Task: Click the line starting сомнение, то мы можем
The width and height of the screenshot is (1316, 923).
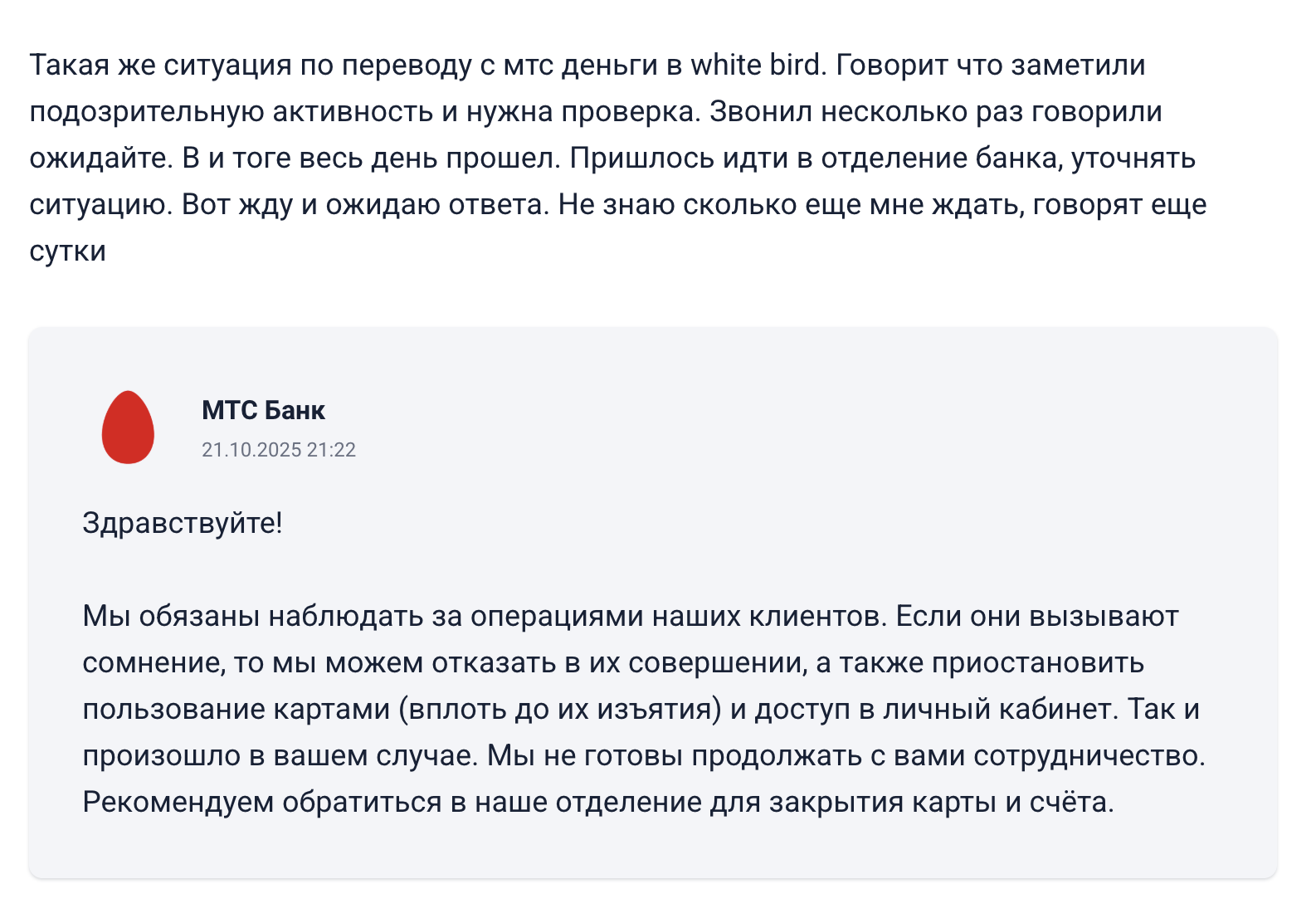Action: coord(613,663)
